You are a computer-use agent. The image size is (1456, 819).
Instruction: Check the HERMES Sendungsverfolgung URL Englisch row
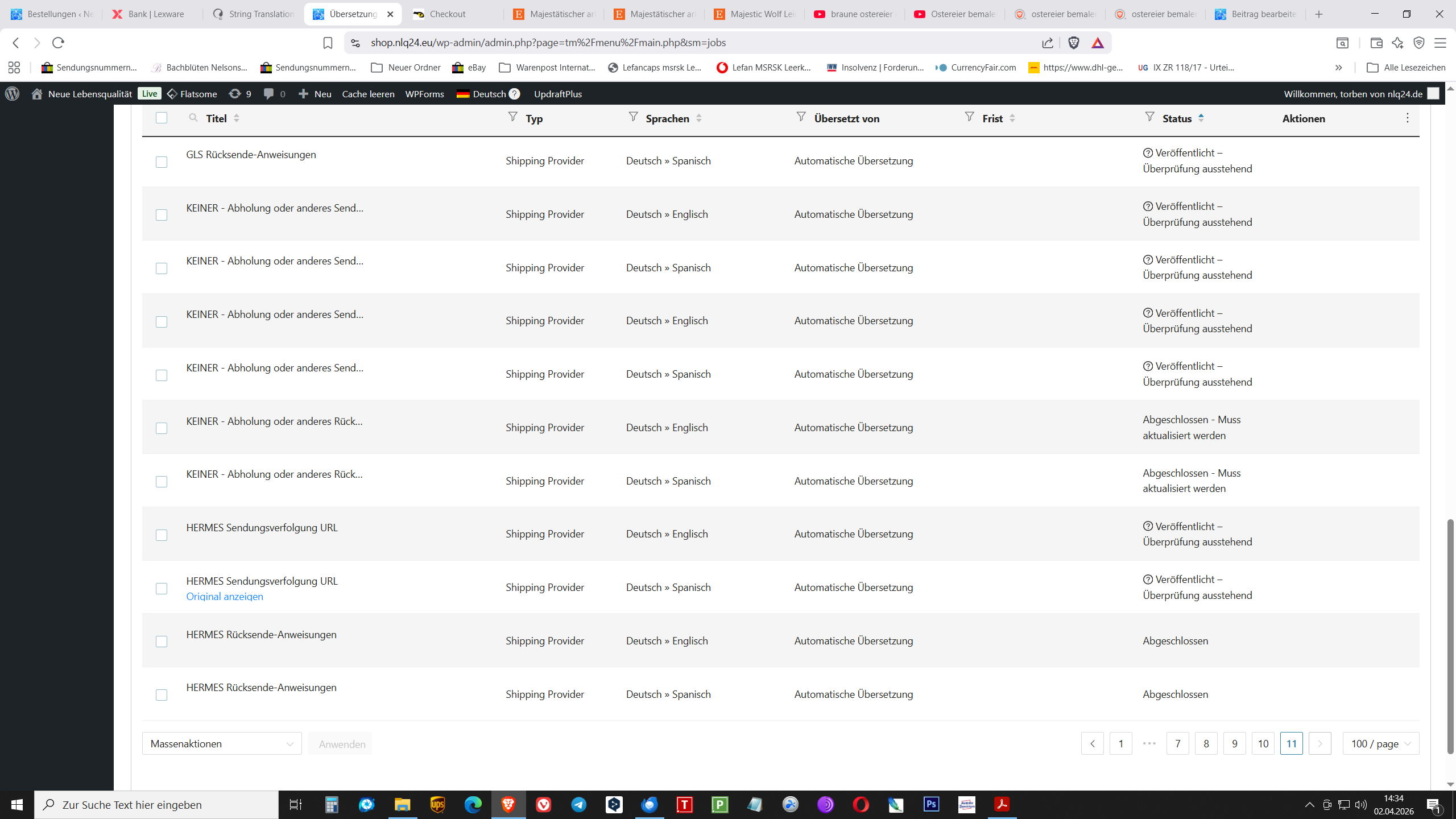click(x=162, y=535)
